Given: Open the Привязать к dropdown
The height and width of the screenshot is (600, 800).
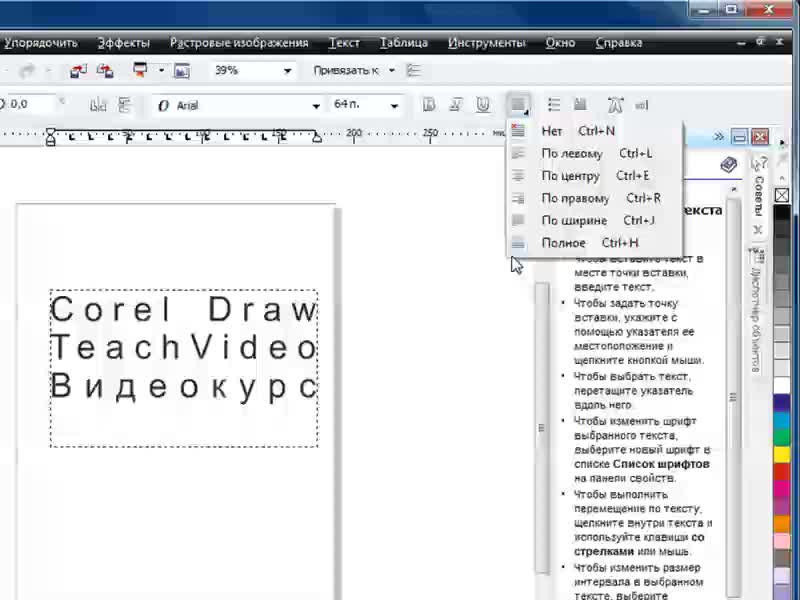Looking at the screenshot, I should pyautogui.click(x=392, y=70).
